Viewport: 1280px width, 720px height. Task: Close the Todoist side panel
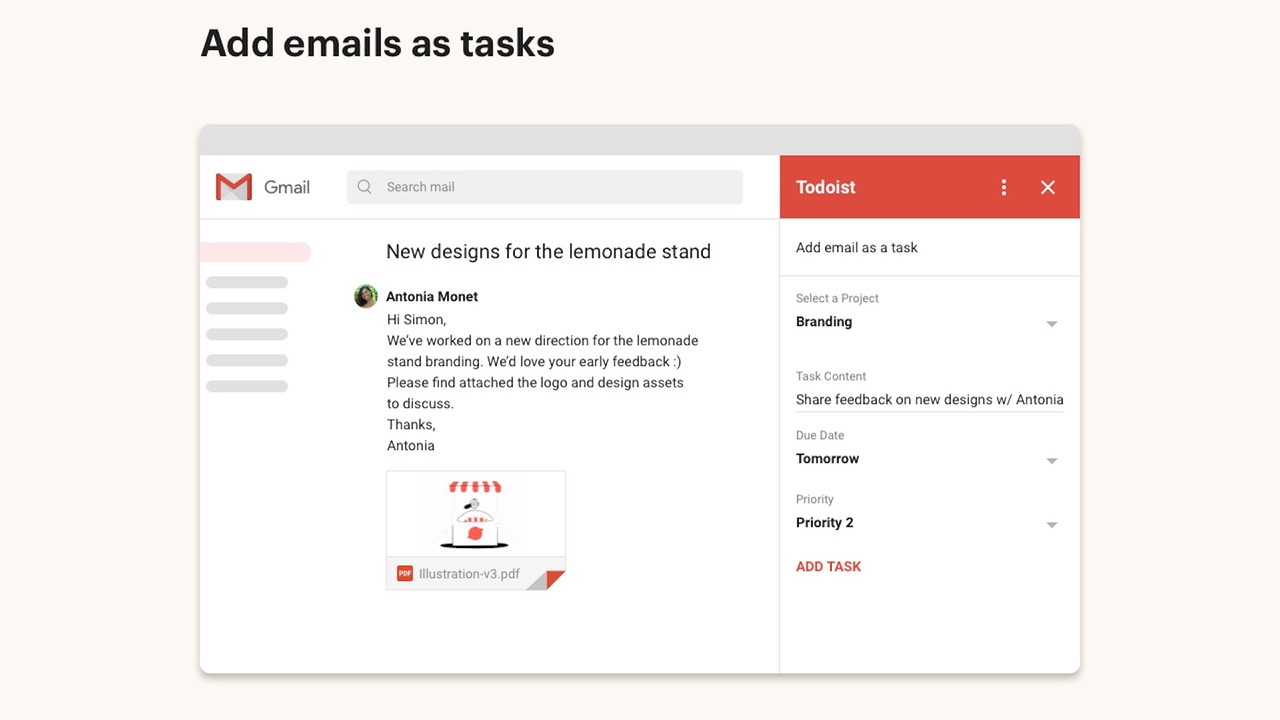pyautogui.click(x=1047, y=187)
